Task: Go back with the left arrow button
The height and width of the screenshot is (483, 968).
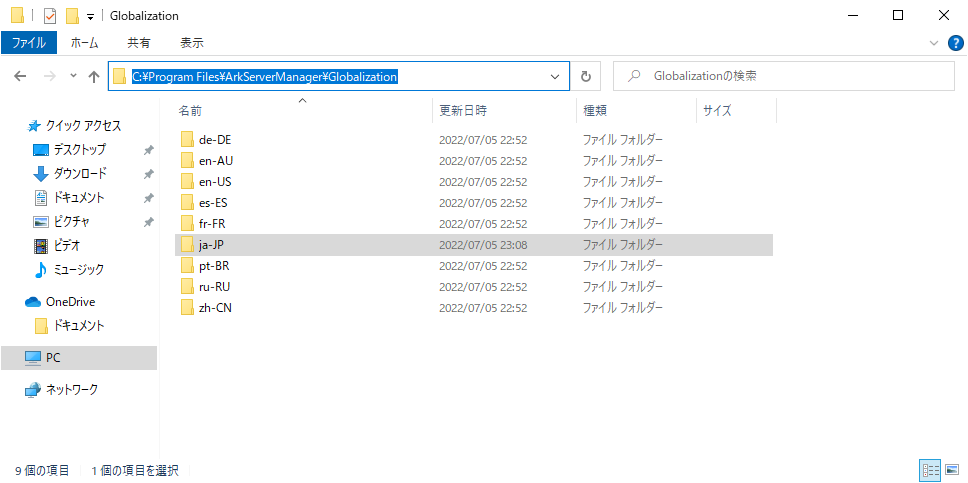Action: [20, 77]
